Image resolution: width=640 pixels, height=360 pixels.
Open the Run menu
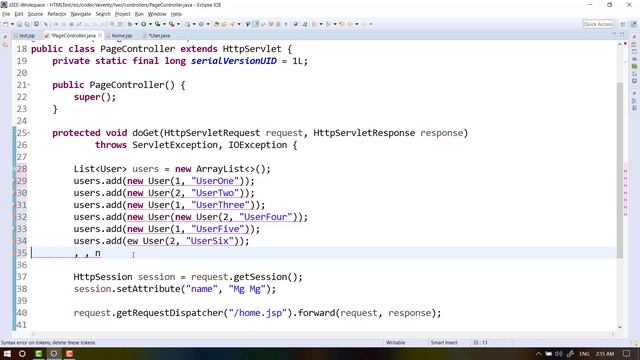pos(139,14)
